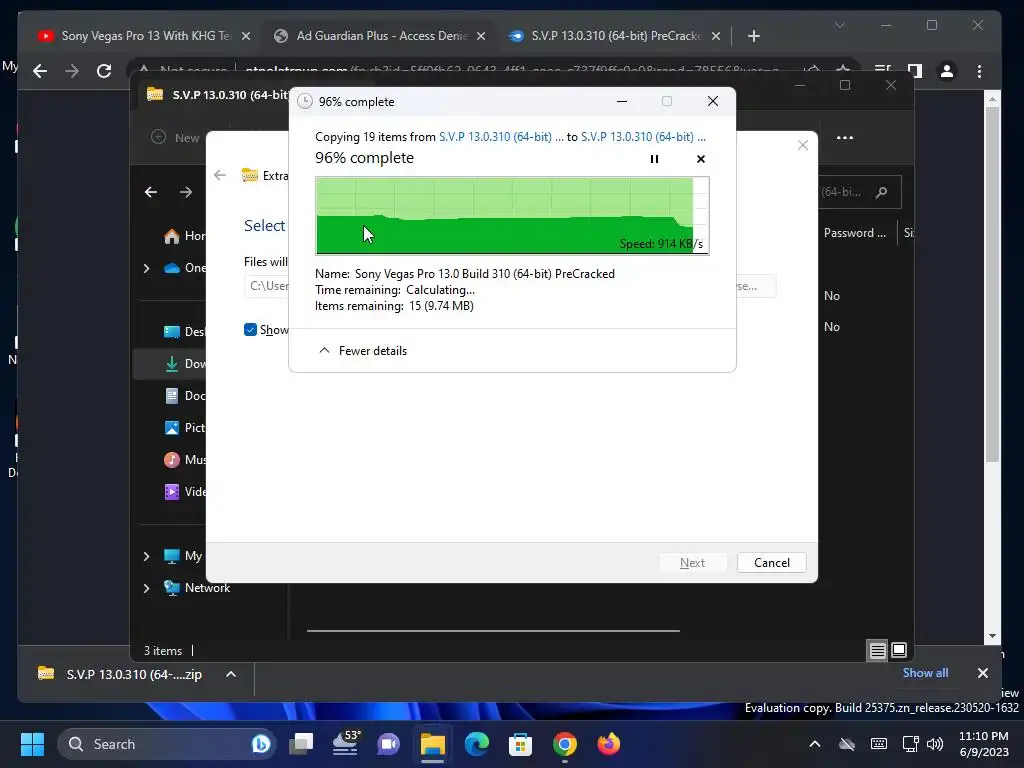Image resolution: width=1024 pixels, height=768 pixels.
Task: Select Home in Explorer sidebar
Action: click(184, 236)
